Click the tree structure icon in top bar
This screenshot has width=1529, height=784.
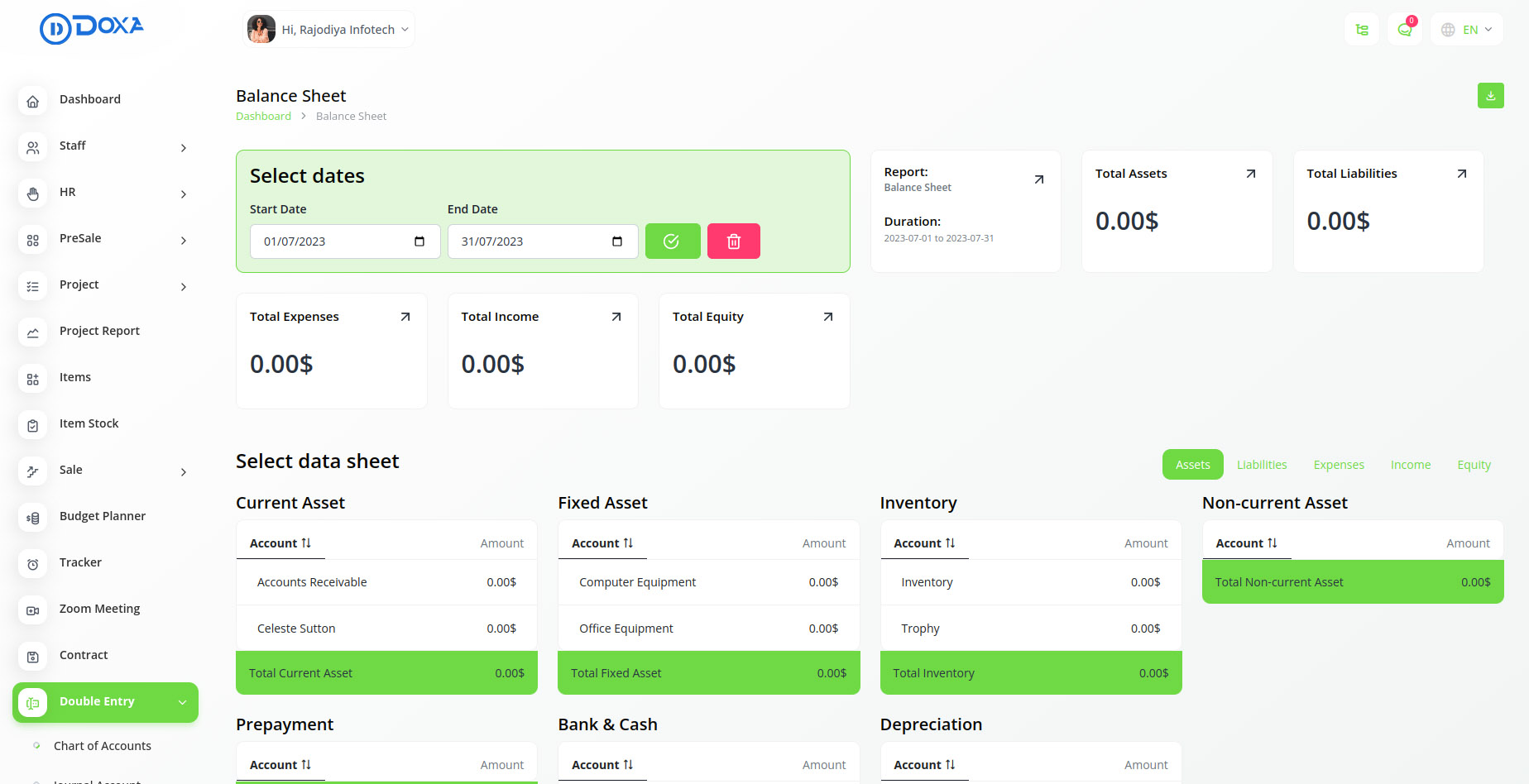1361,30
